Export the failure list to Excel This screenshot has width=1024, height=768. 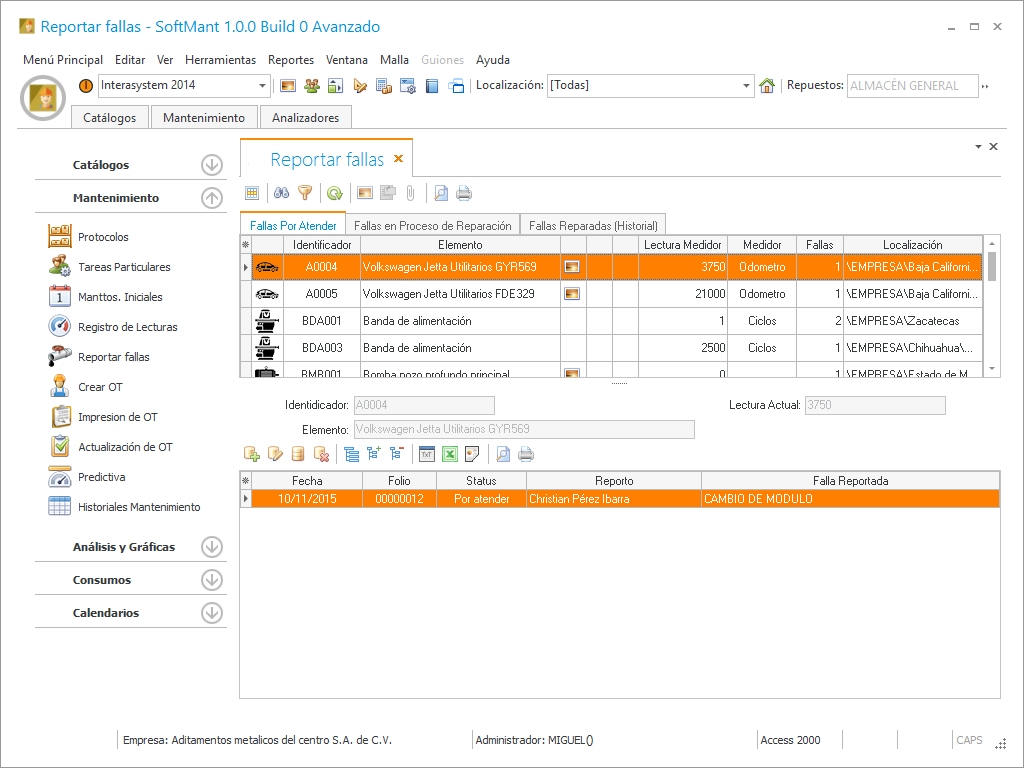coord(450,454)
